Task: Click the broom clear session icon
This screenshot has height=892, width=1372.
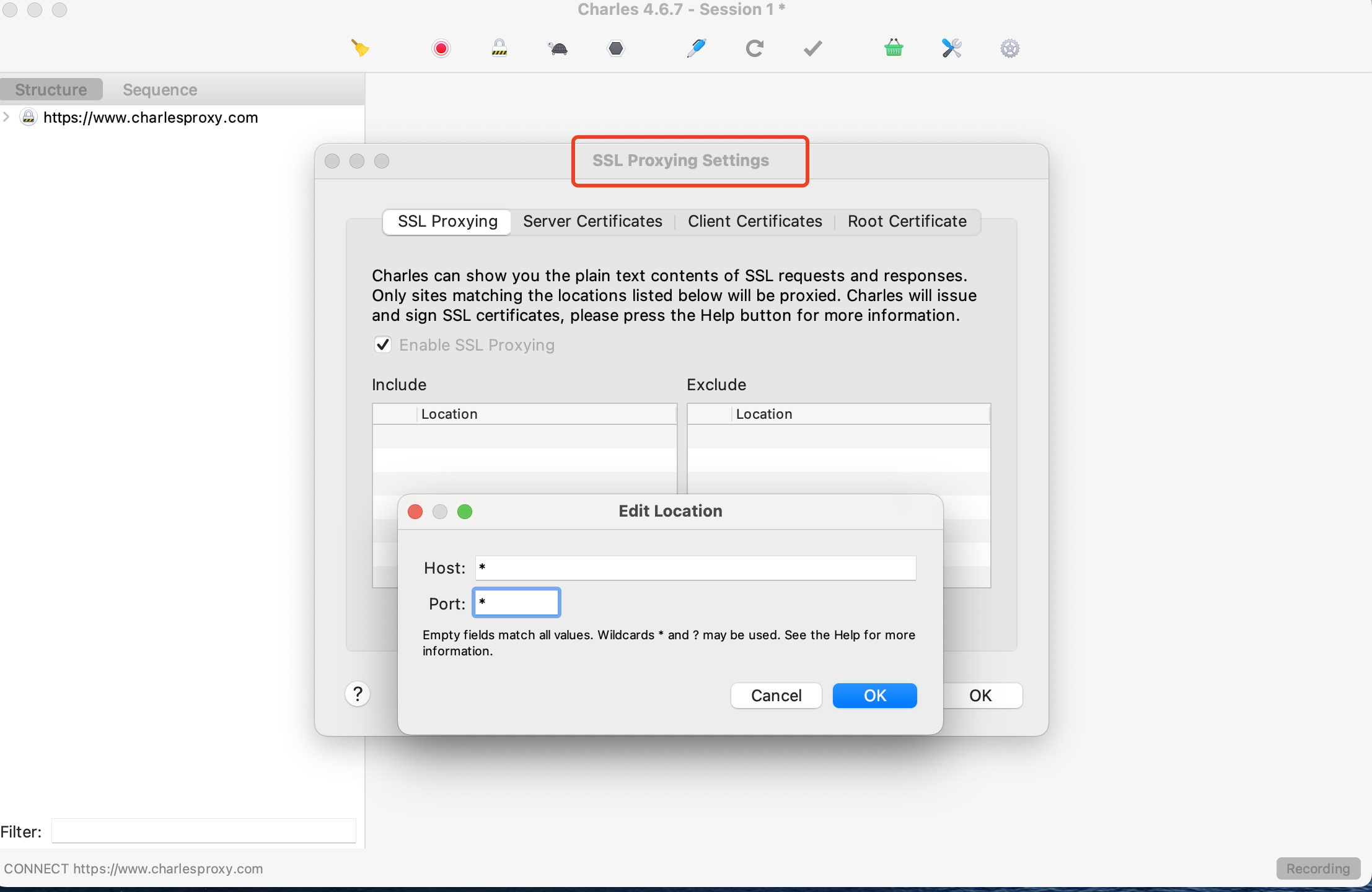Action: coord(360,48)
